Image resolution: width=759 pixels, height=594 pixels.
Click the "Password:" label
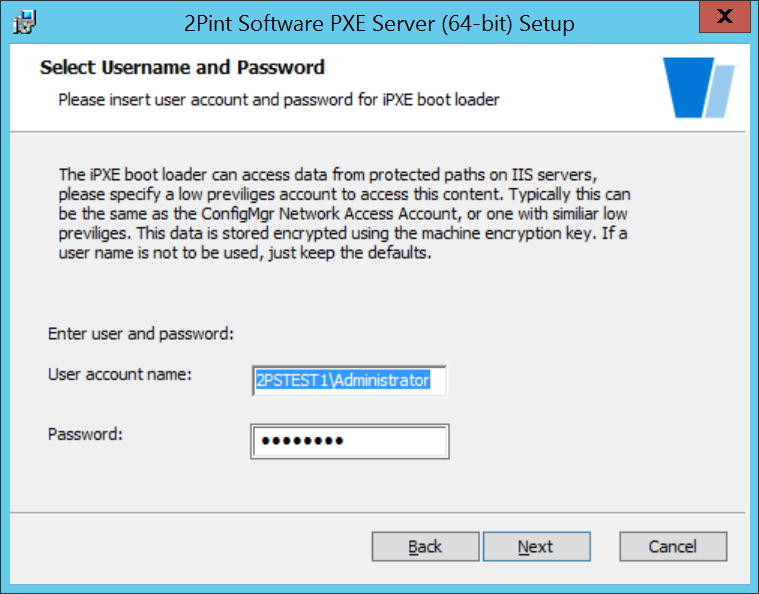click(85, 434)
